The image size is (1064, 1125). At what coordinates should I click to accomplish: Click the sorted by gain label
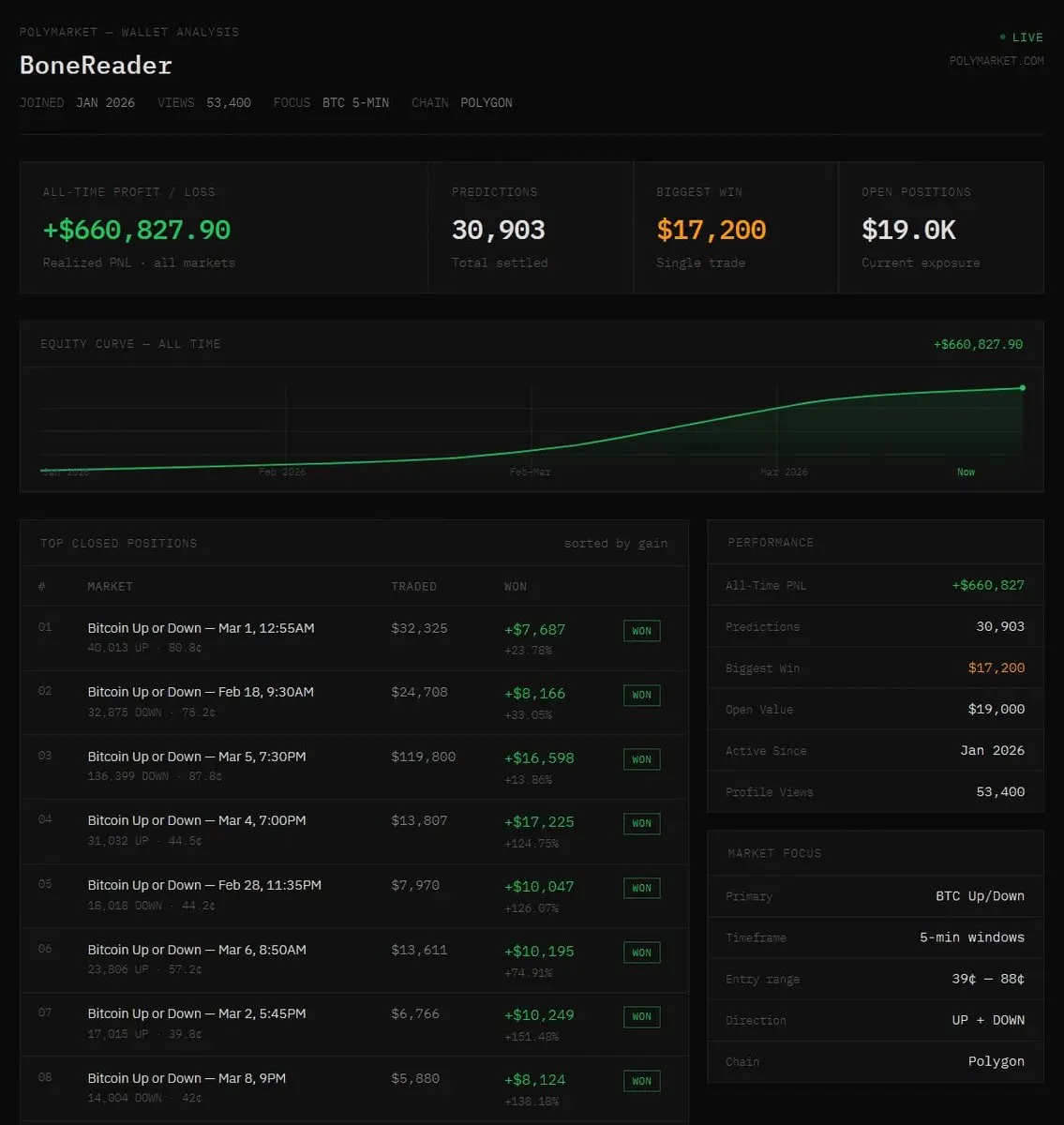[x=616, y=544]
